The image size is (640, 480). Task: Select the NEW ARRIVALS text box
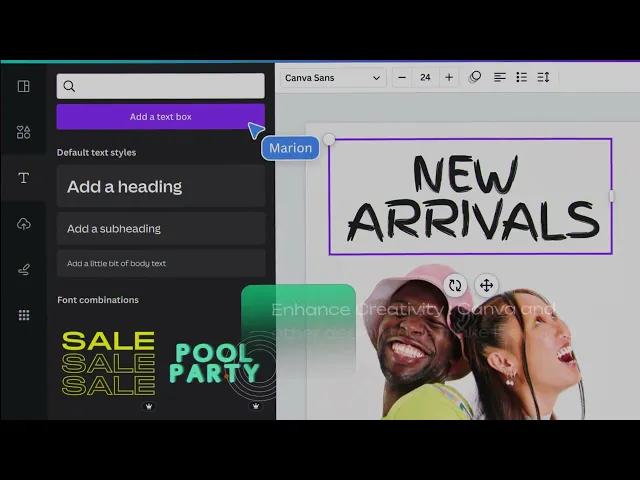[470, 197]
